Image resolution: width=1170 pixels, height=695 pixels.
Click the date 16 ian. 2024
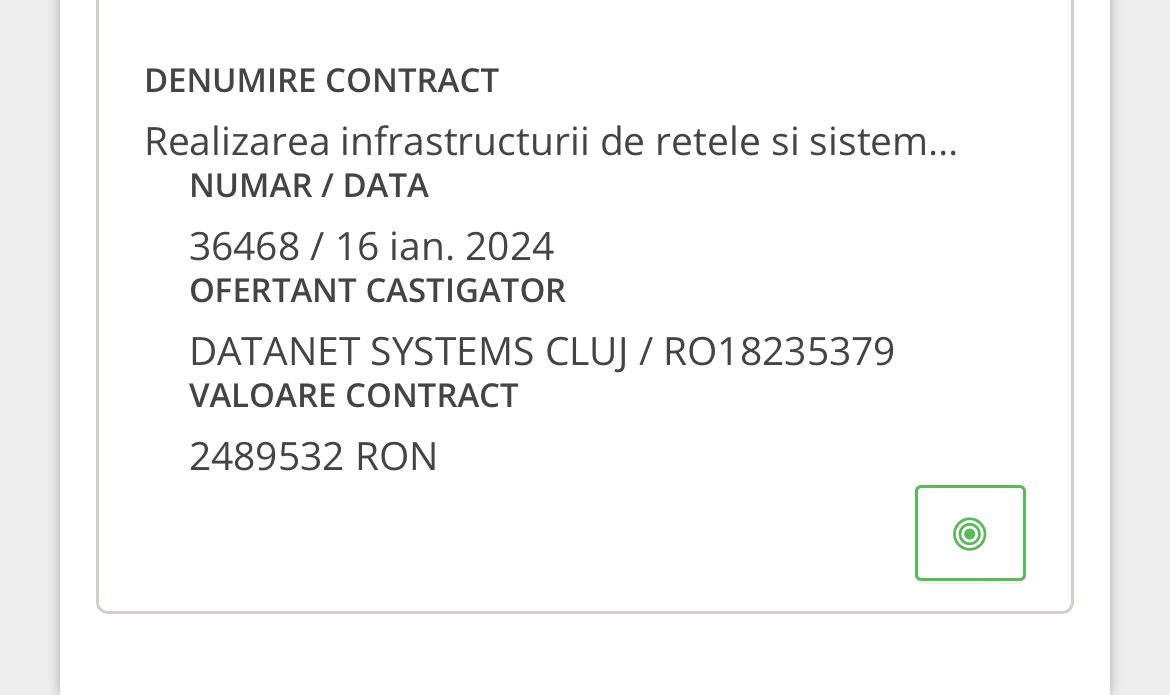[x=444, y=246]
